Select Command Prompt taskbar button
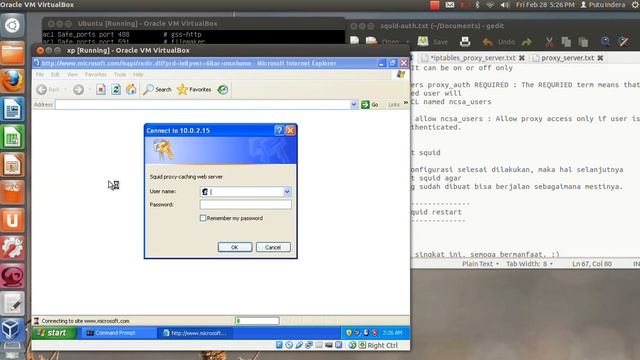Screen dimensions: 640x360 [x=118, y=333]
